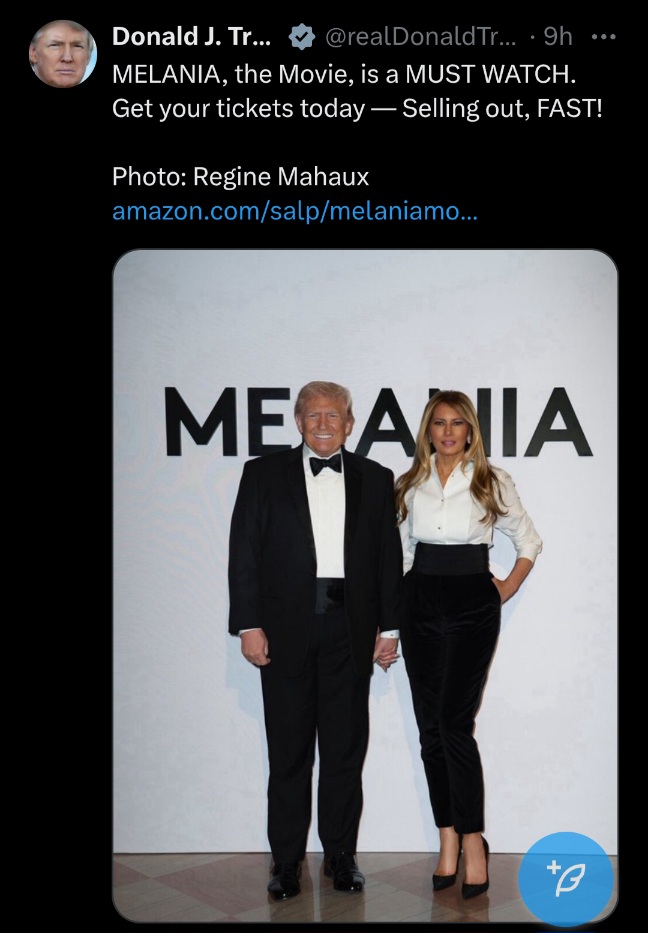
Task: Follow the amazon.com/salp/melaniamo... link
Action: click(295, 212)
